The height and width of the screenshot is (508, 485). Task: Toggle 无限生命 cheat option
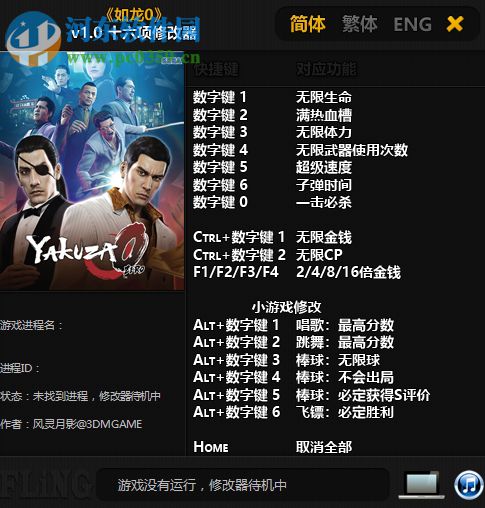324,97
